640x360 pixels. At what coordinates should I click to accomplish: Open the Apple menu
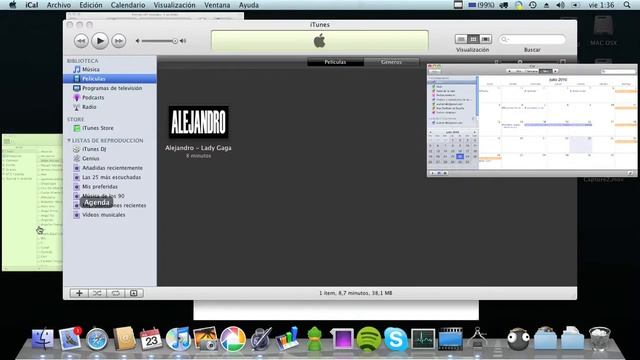pos(13,5)
